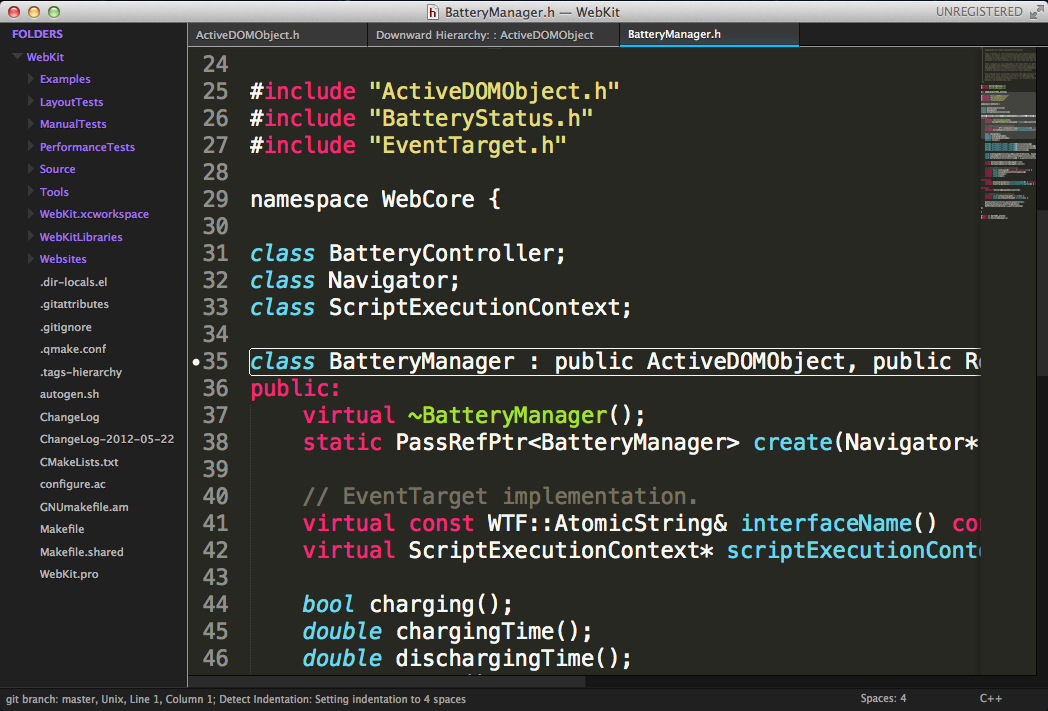Click the EventTarget implementation comment
The image size is (1048, 711).
point(501,496)
